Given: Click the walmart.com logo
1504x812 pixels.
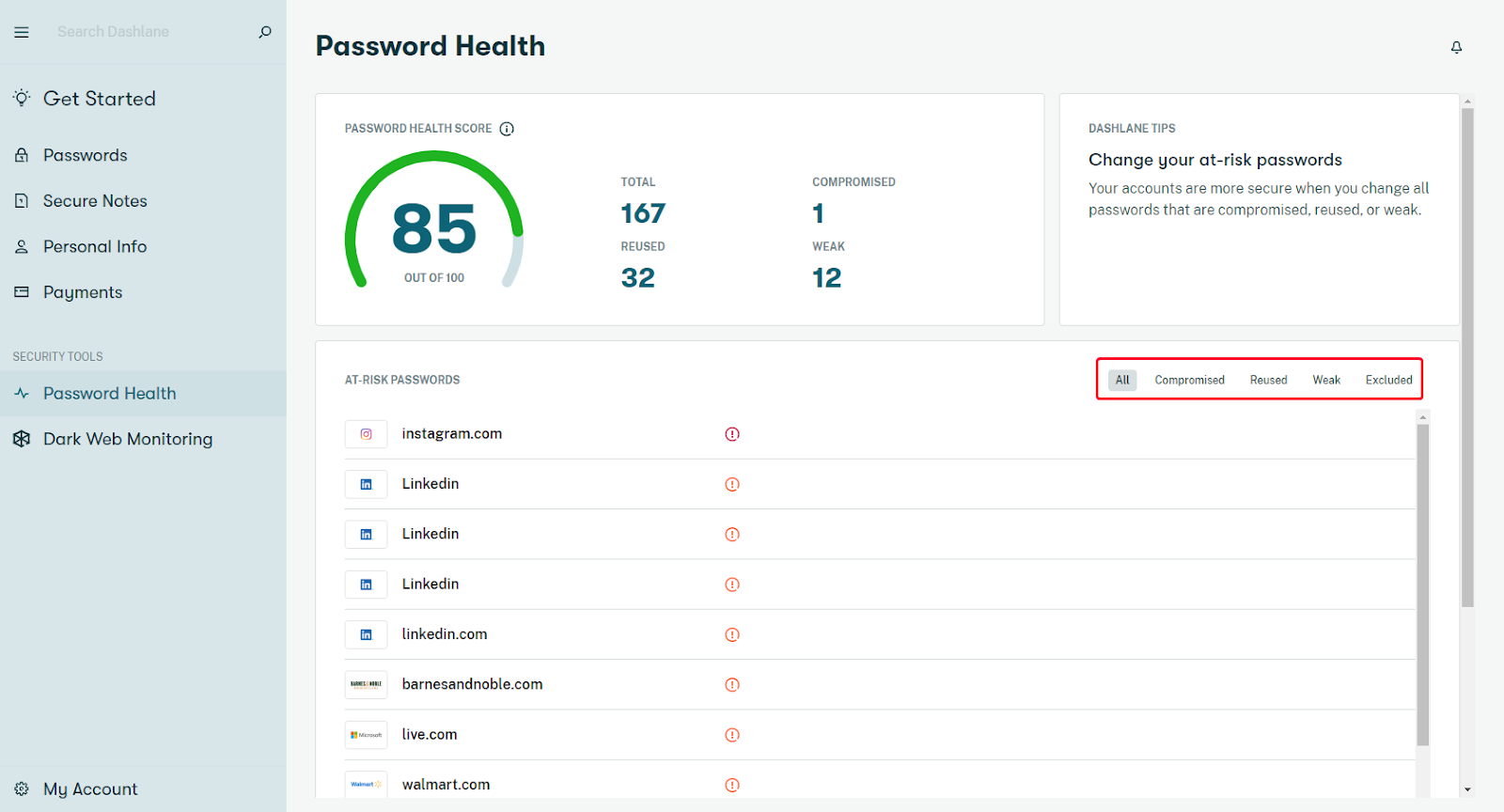Looking at the screenshot, I should (x=367, y=785).
